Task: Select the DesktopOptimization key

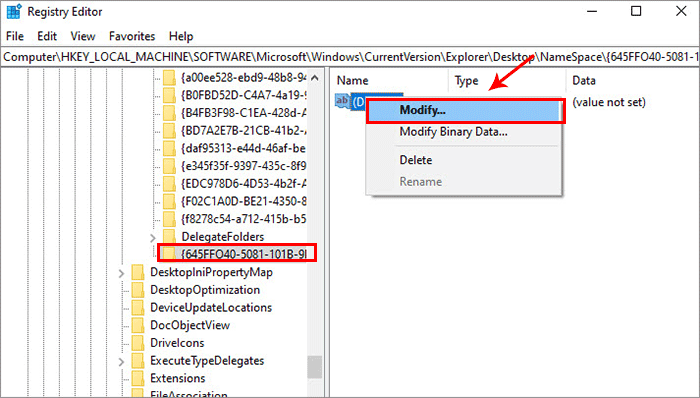Action: point(205,290)
